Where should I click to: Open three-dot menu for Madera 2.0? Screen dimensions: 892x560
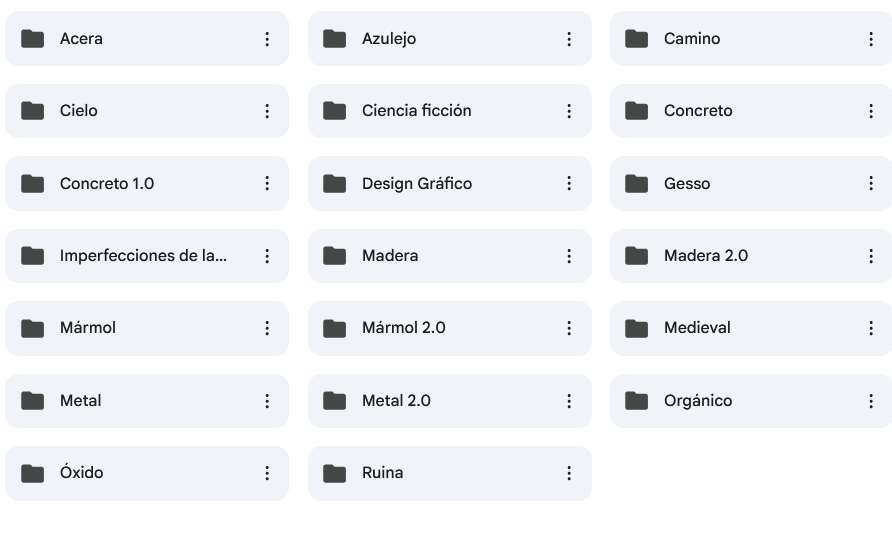(x=871, y=256)
